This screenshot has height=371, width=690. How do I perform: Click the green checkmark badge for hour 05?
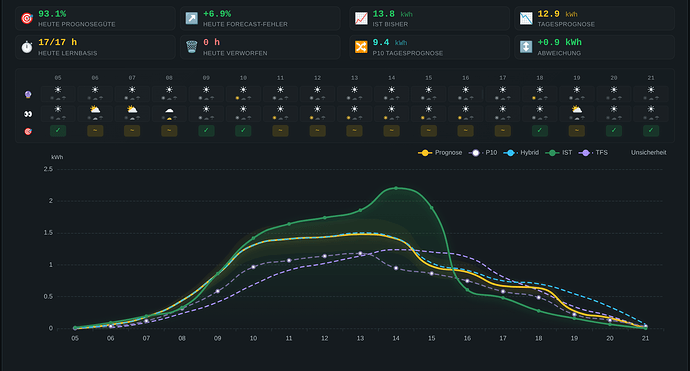58,131
